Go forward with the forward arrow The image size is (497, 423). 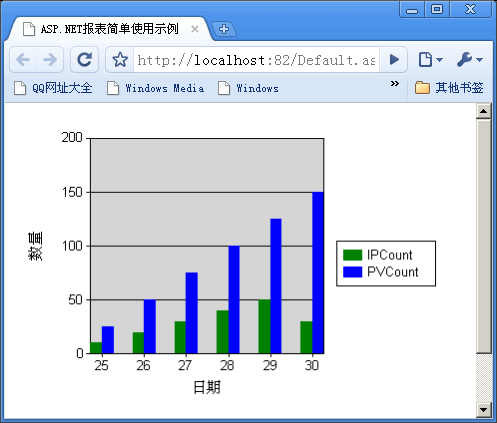pos(50,60)
